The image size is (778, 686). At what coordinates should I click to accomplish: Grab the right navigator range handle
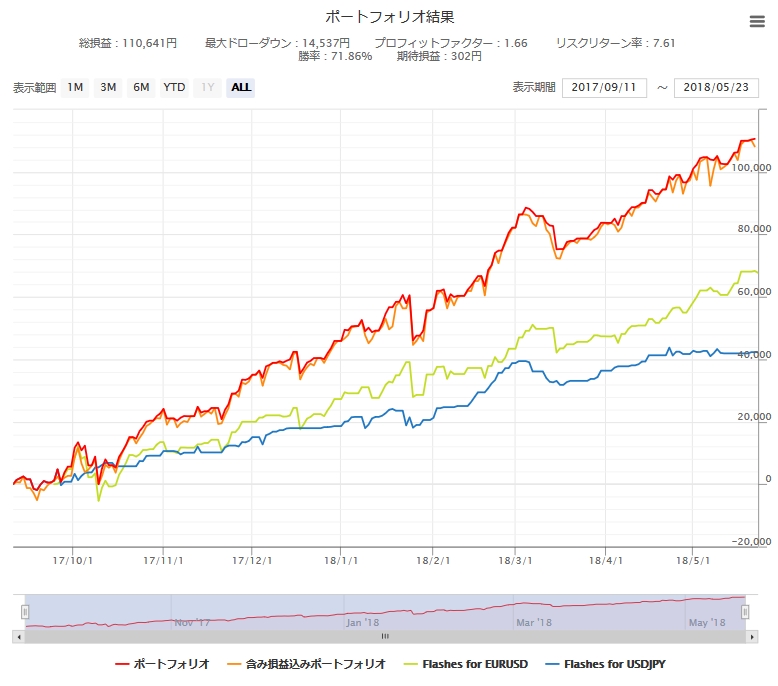[x=745, y=612]
